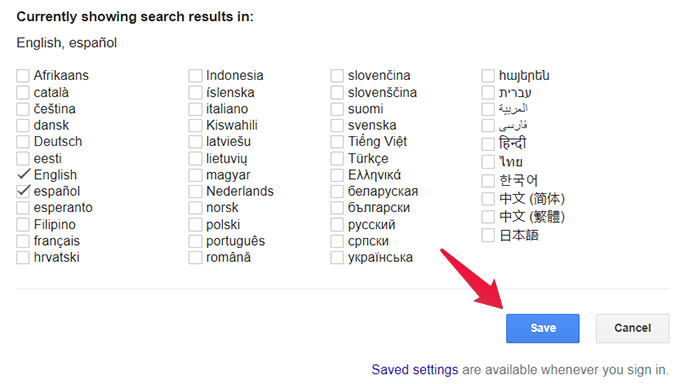The image size is (680, 384).
Task: Enable the Deutsch language checkbox
Action: pos(23,142)
